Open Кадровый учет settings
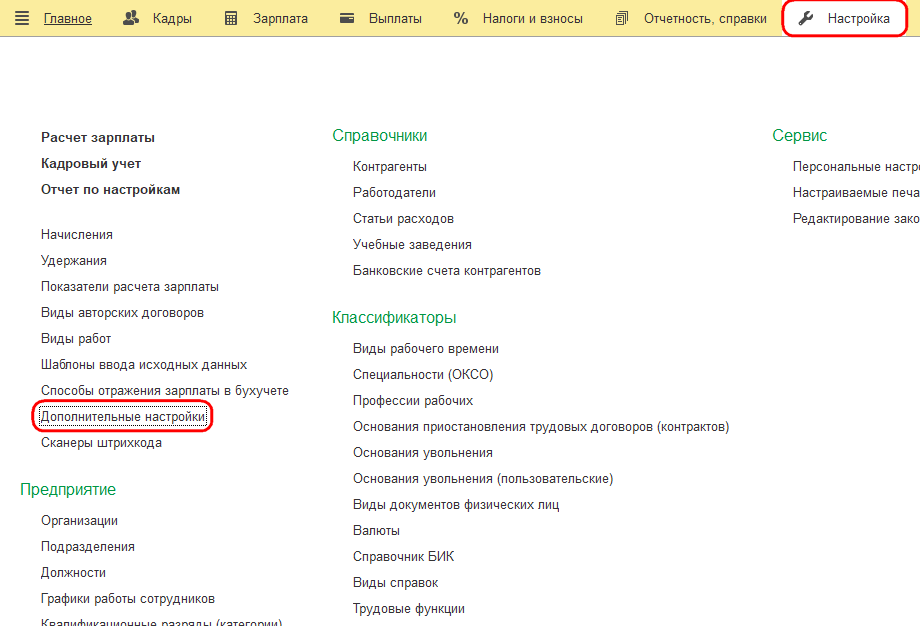This screenshot has width=920, height=626. (x=91, y=164)
